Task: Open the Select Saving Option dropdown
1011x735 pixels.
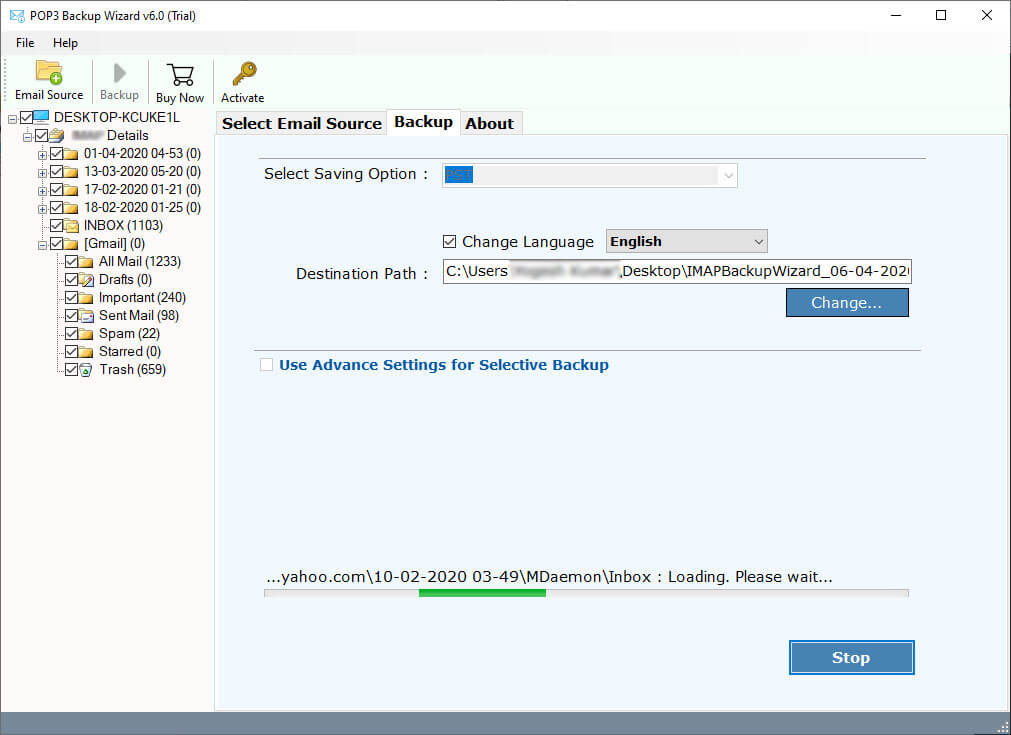Action: click(589, 175)
